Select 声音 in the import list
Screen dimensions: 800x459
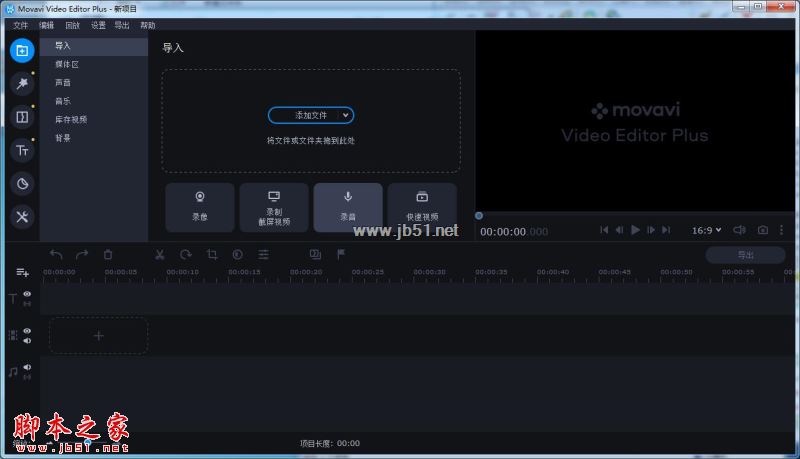(94, 83)
